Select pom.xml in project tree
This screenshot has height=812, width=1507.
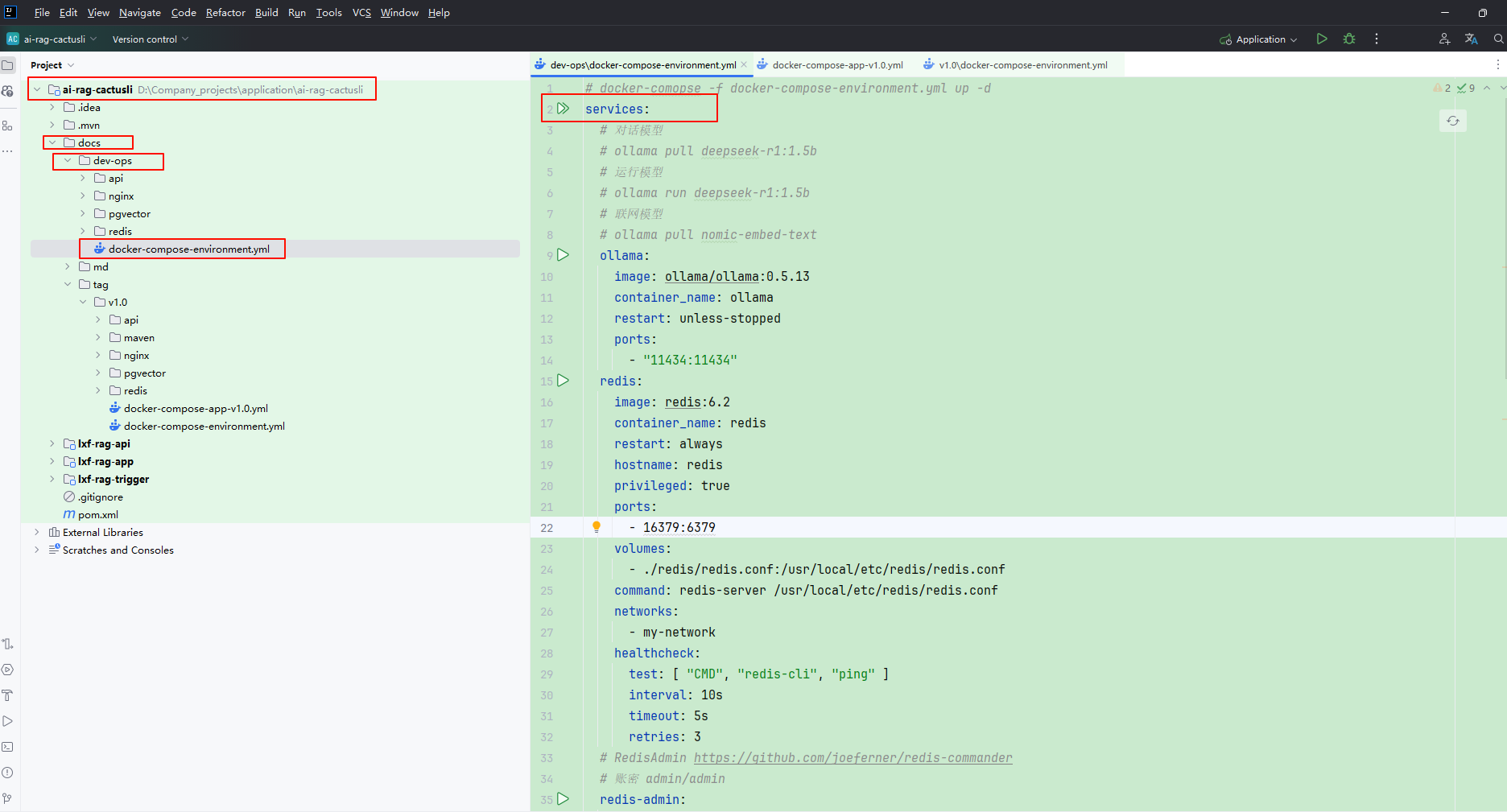pos(98,514)
